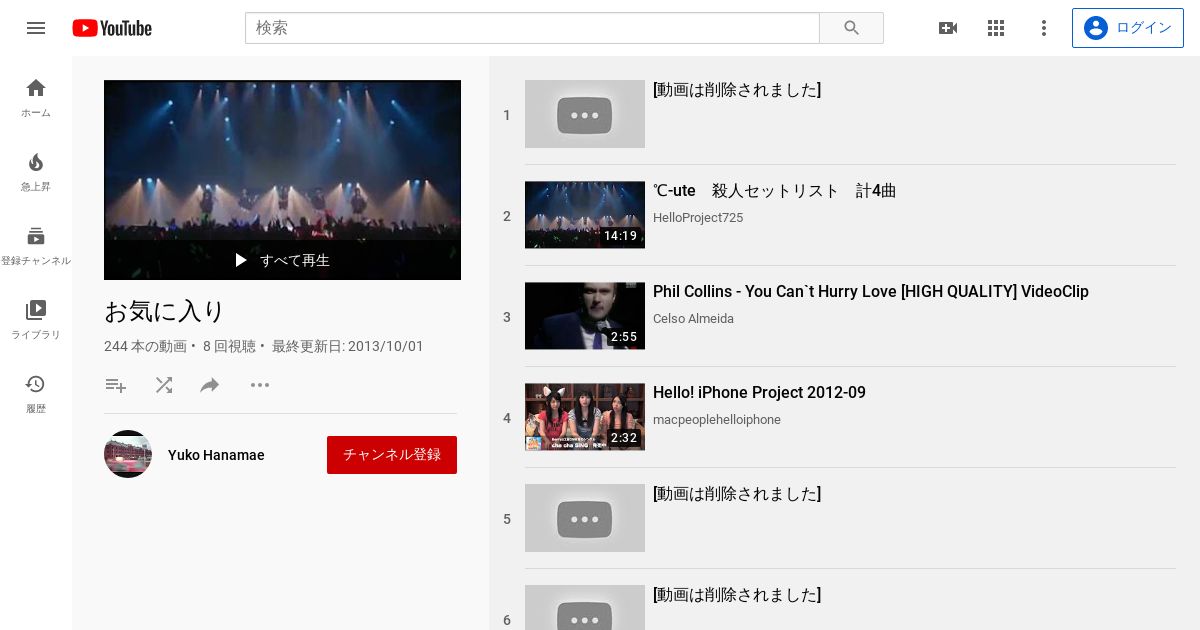Open the YouTube apps grid
This screenshot has height=630, width=1200.
click(996, 28)
